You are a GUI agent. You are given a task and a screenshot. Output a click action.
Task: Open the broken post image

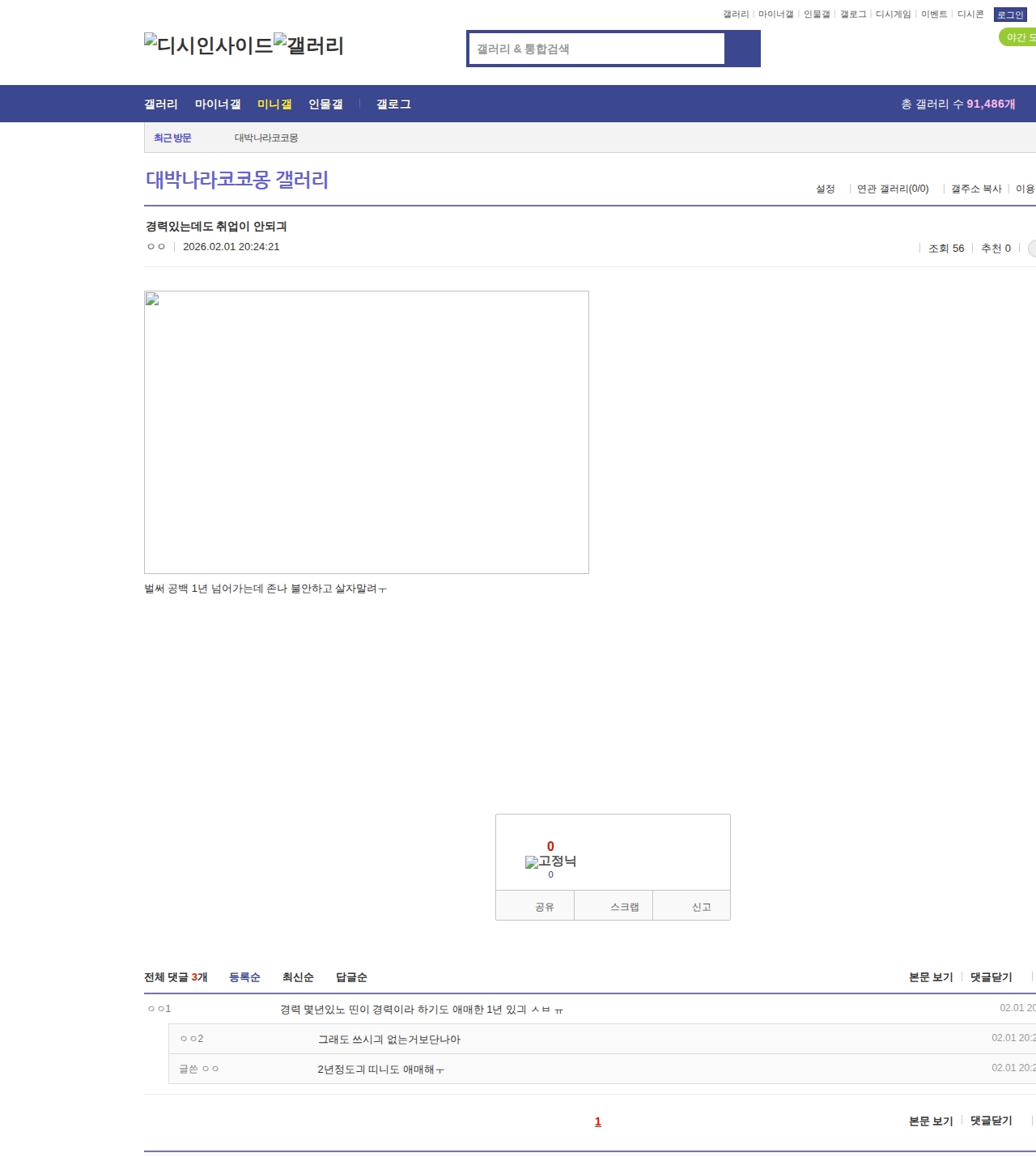367,432
